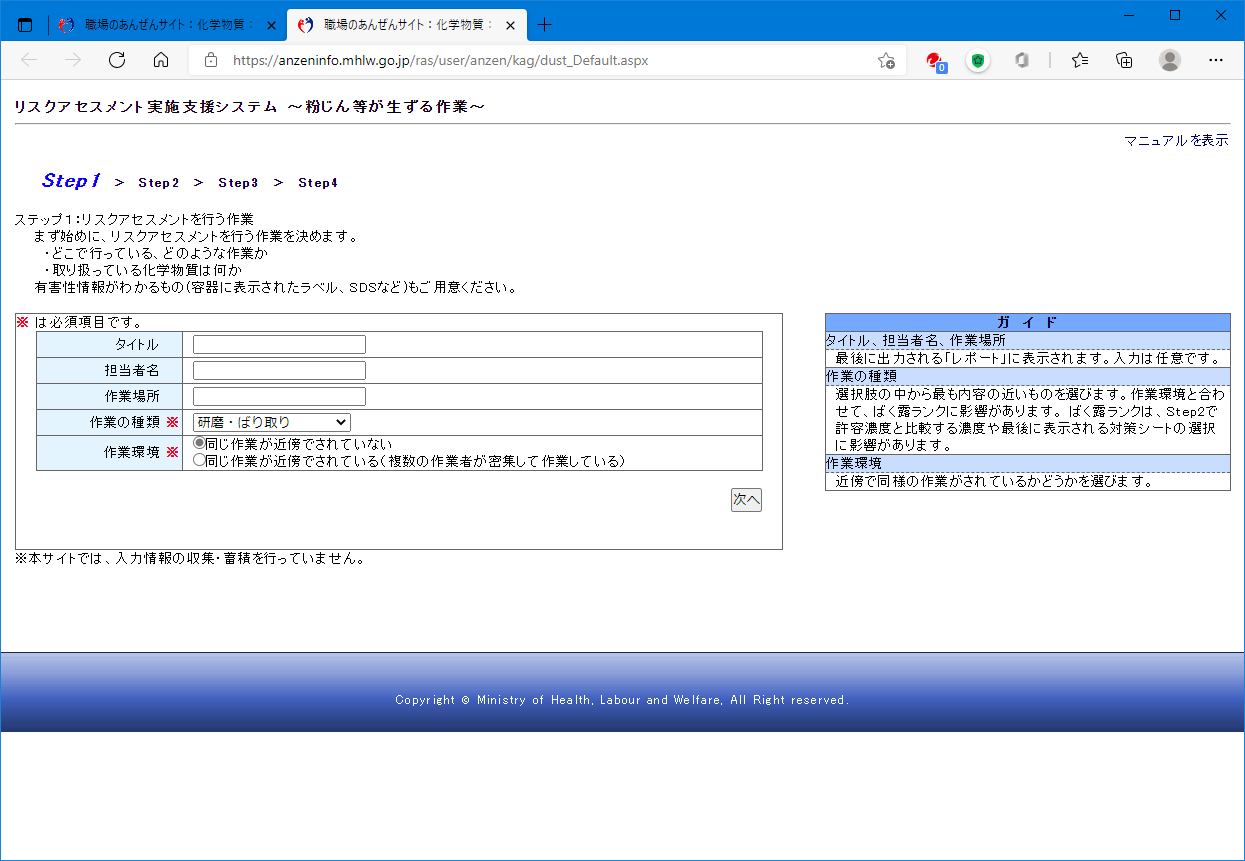Image resolution: width=1245 pixels, height=861 pixels.
Task: Go to browser home page icon
Action: [161, 60]
